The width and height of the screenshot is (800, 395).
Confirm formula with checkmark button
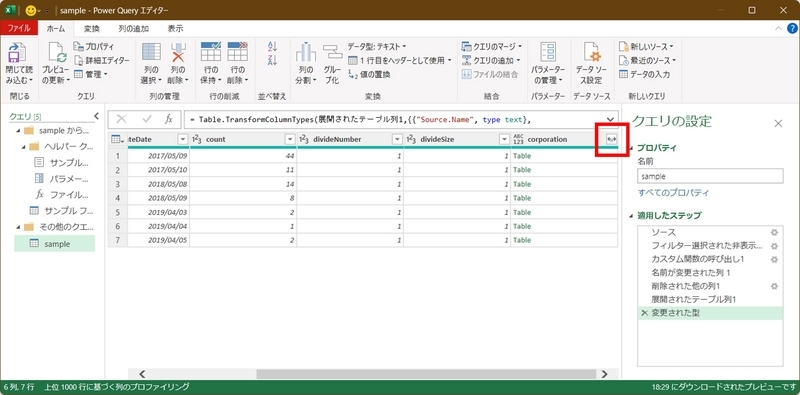[147, 119]
